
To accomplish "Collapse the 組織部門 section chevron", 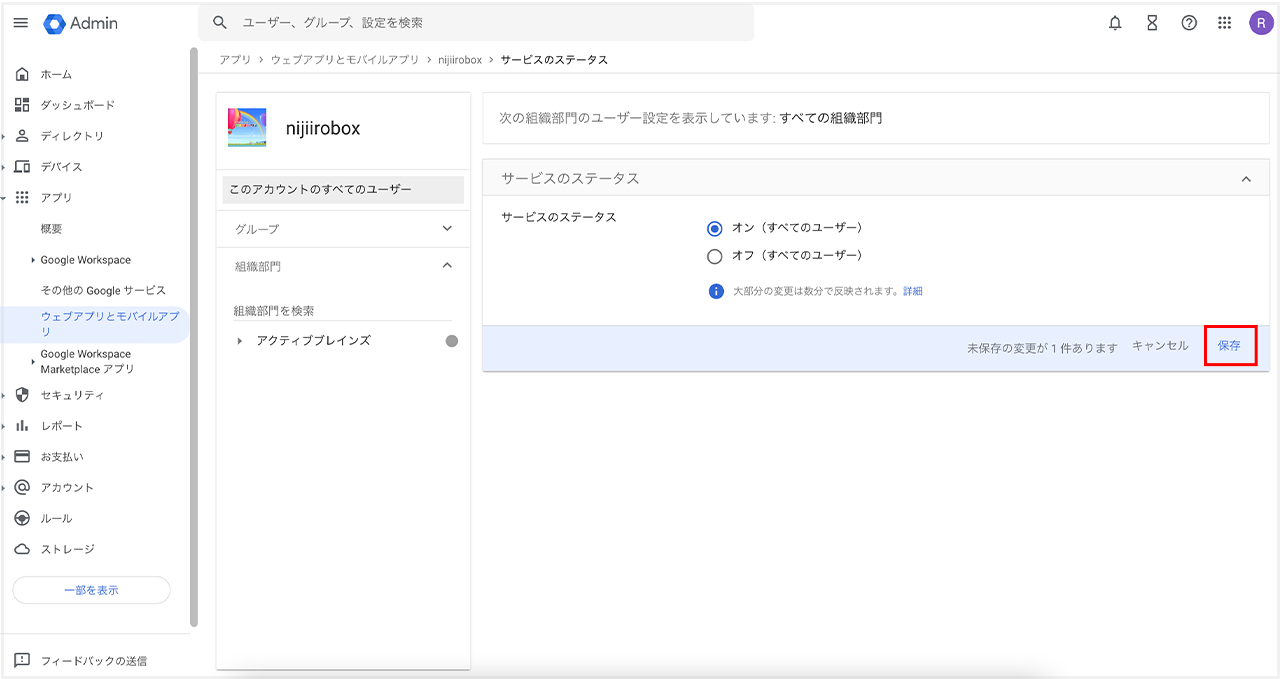I will click(x=447, y=266).
